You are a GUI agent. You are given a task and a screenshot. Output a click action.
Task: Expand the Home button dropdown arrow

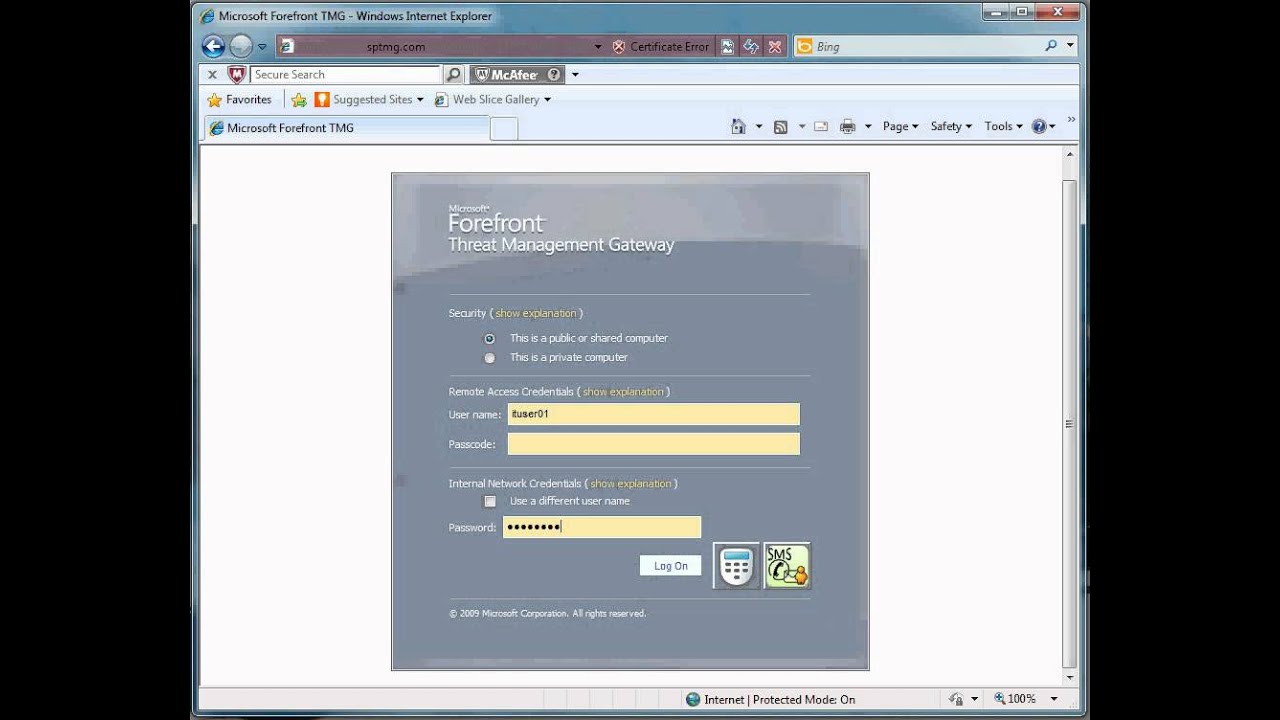pyautogui.click(x=759, y=127)
